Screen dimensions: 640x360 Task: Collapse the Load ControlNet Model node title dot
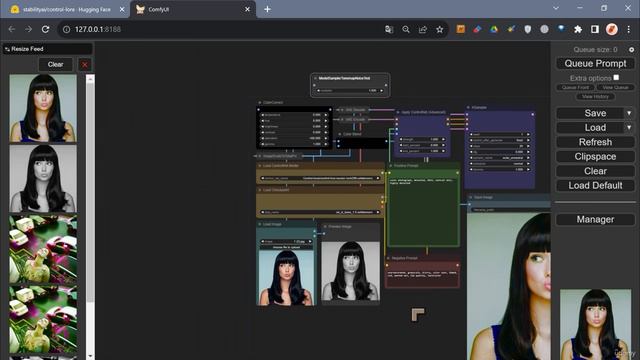point(260,166)
